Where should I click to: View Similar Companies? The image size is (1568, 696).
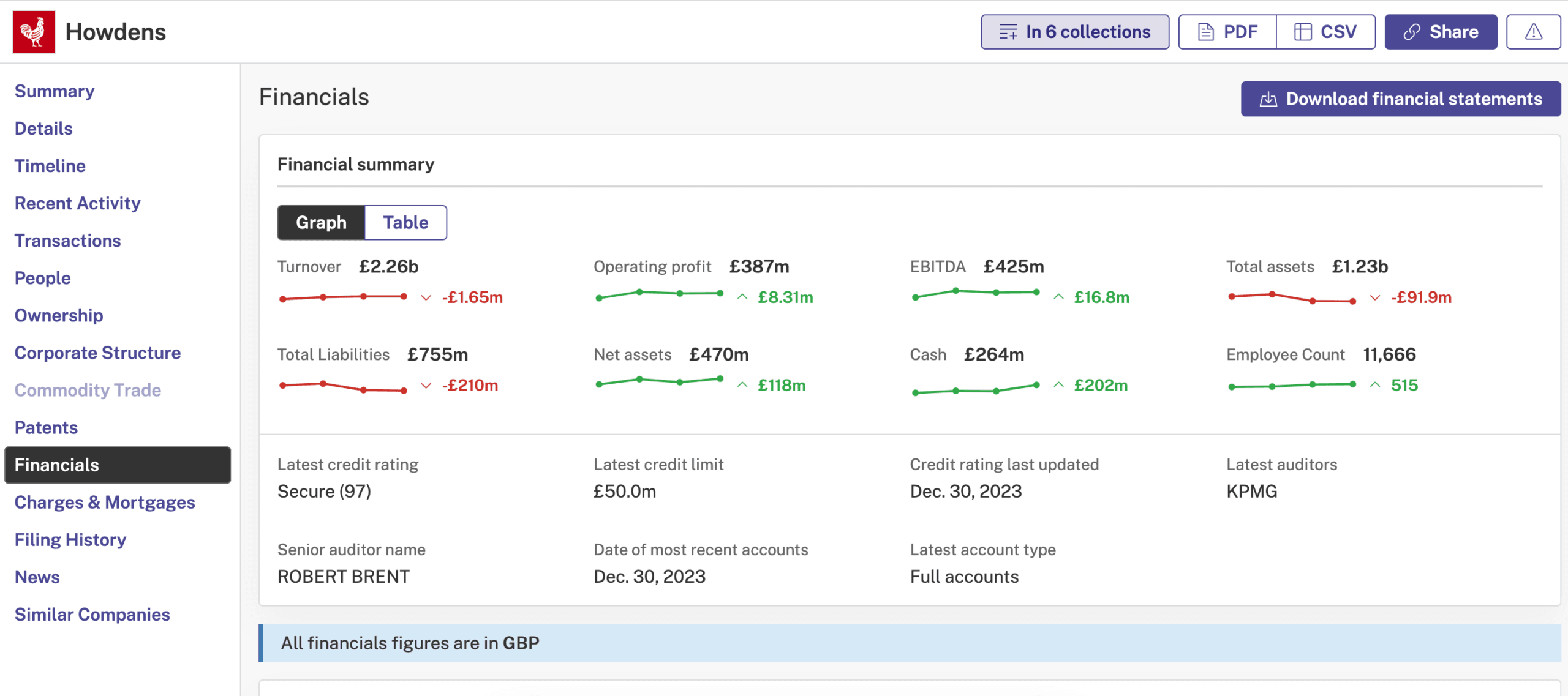(x=92, y=614)
